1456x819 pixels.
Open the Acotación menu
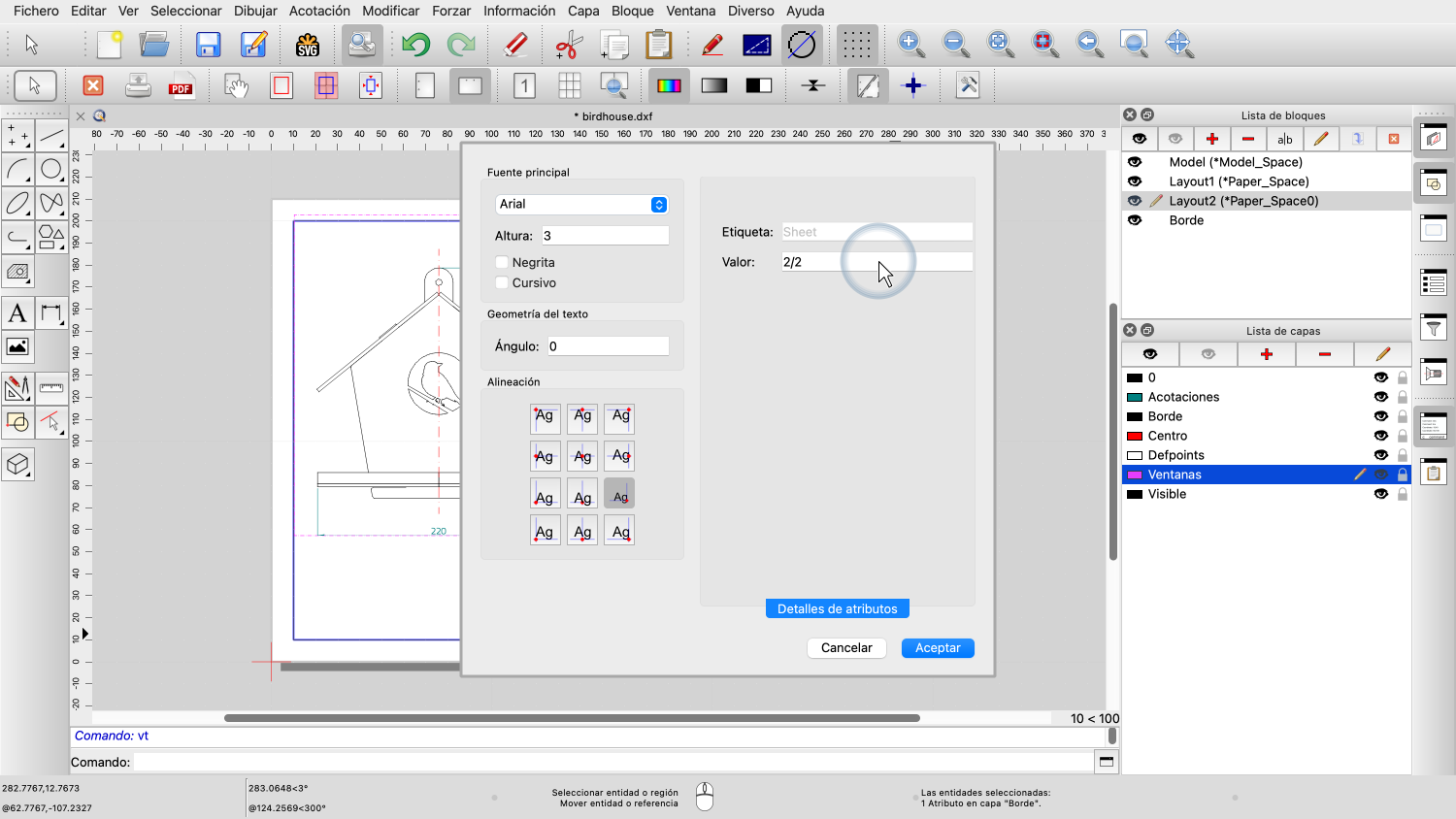coord(319,11)
